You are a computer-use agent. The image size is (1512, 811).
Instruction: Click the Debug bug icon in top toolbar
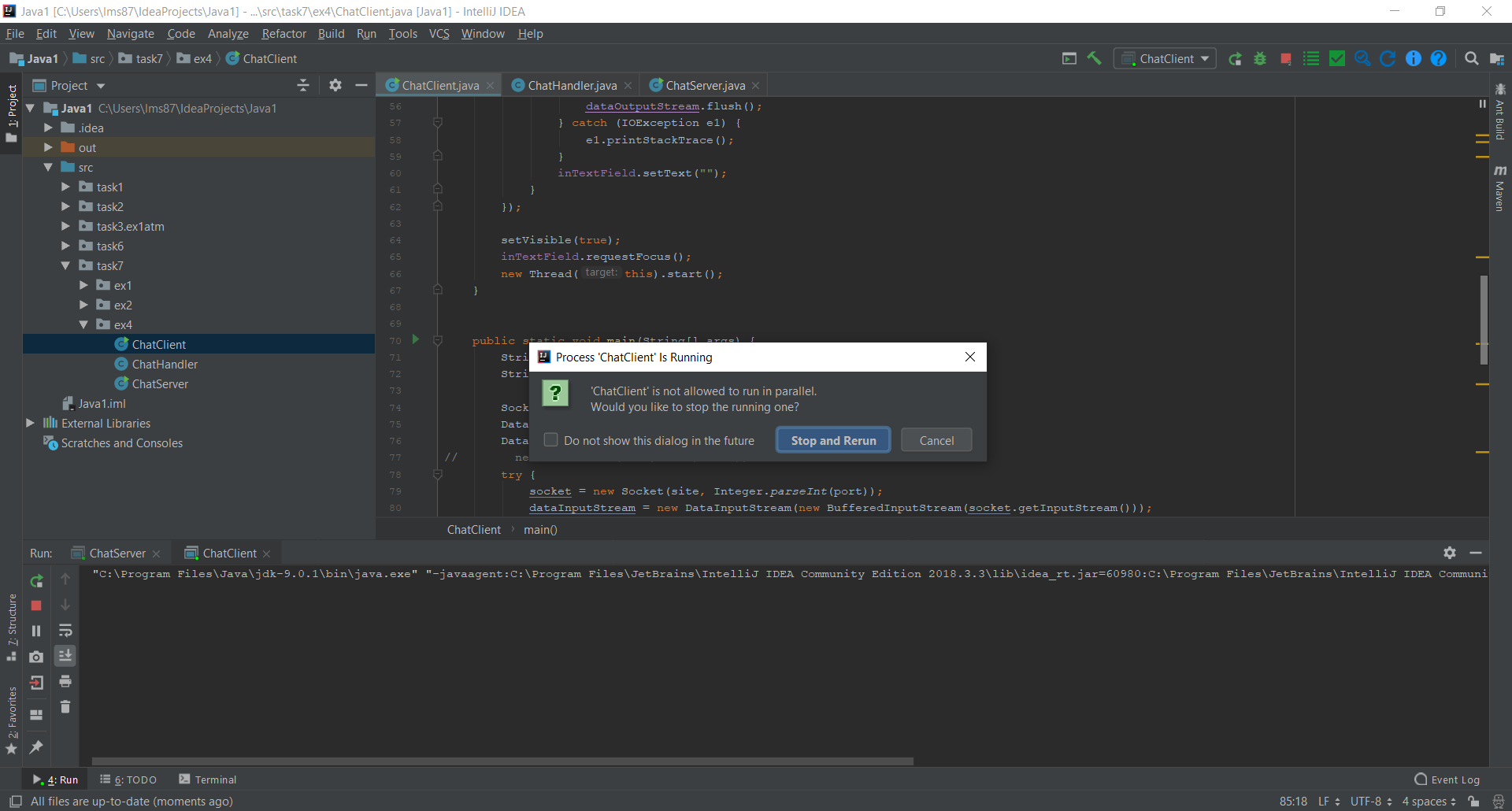1260,58
